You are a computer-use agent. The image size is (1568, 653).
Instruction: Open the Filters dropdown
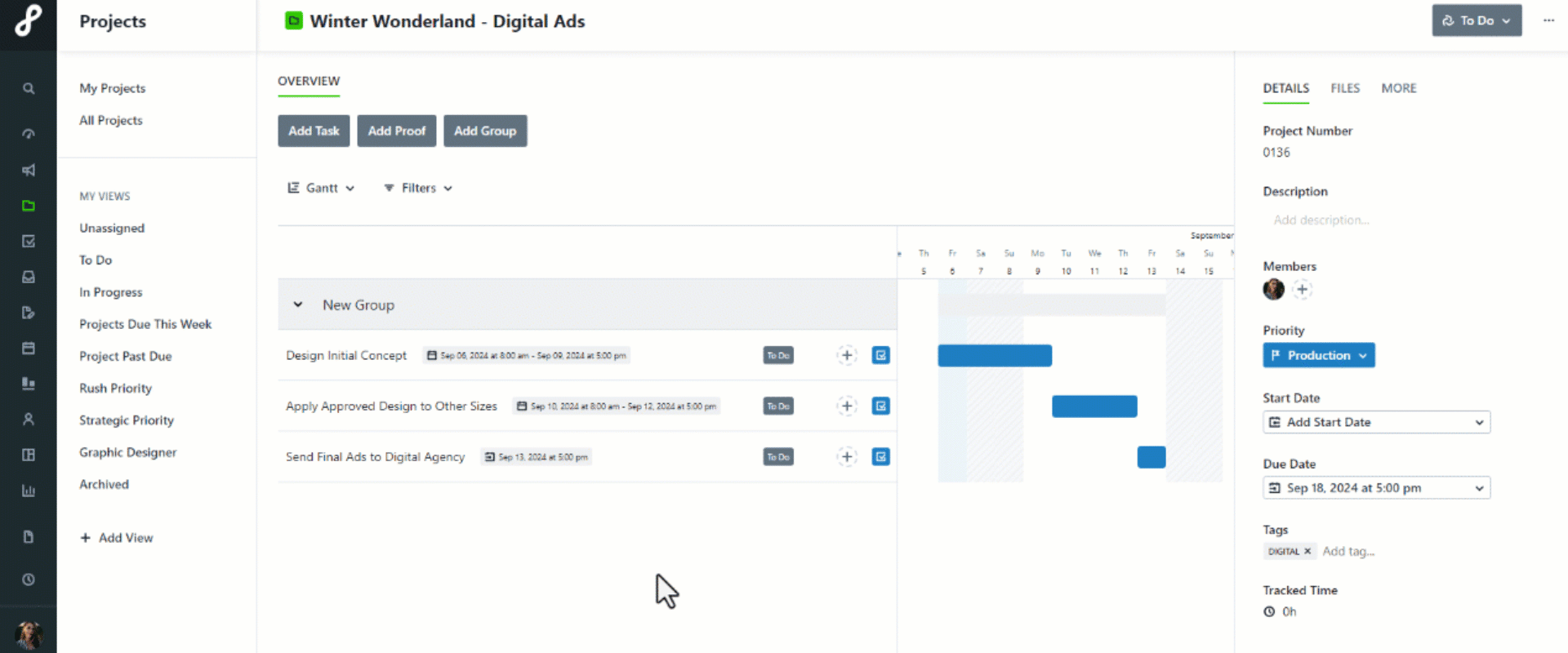(x=418, y=188)
